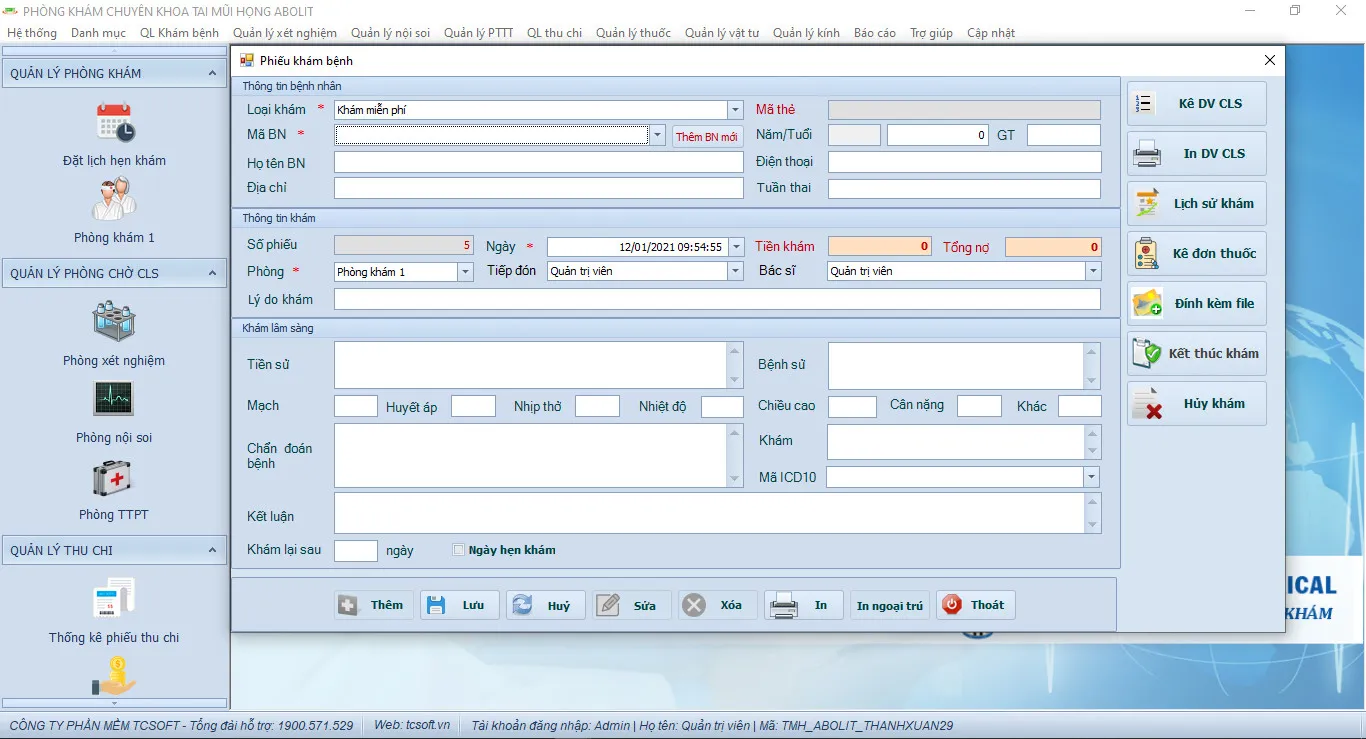Viewport: 1366px width, 739px height.
Task: Click the Kê đơn thuốc button
Action: click(x=1197, y=254)
